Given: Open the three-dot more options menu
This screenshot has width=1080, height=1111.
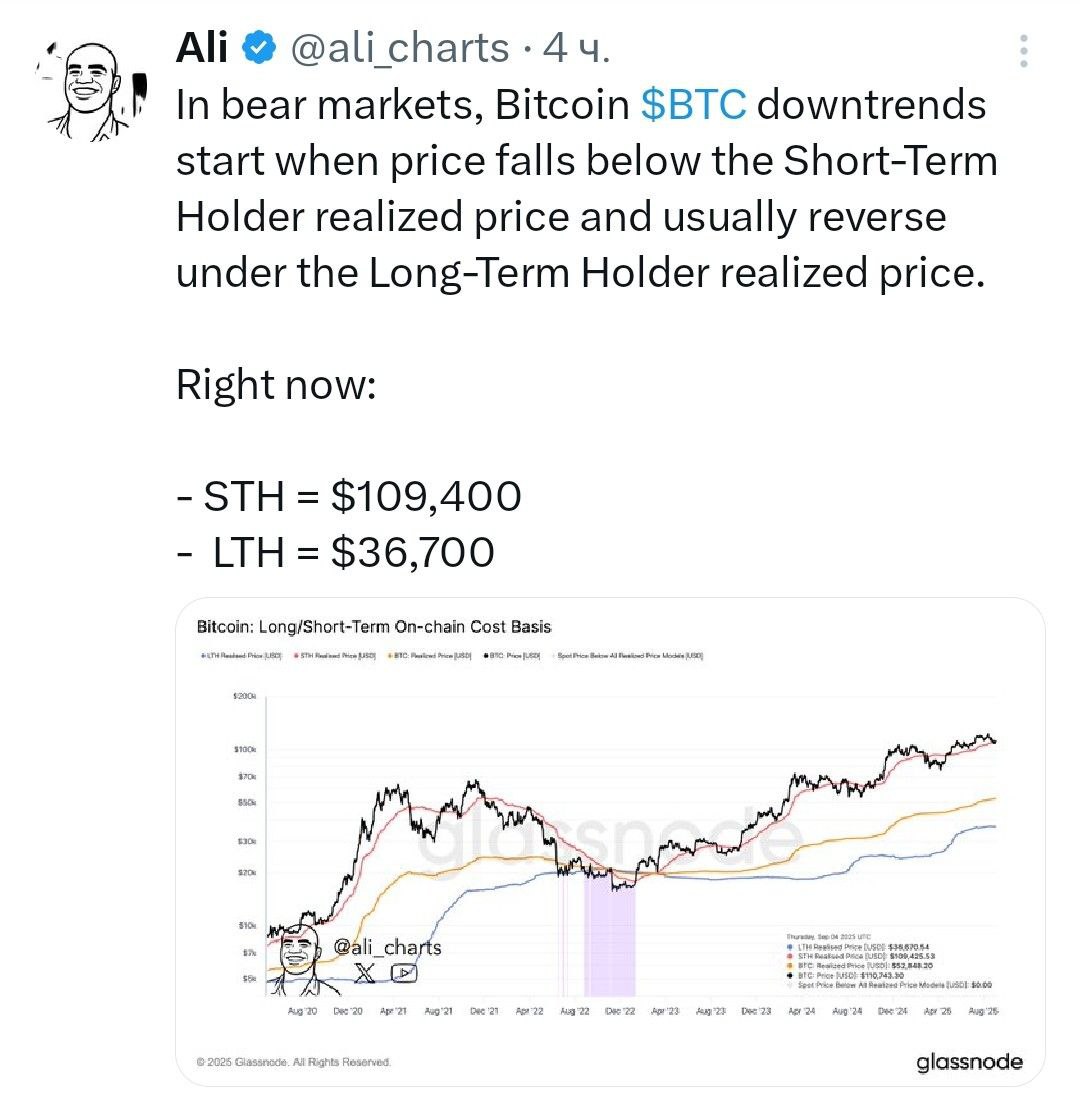Looking at the screenshot, I should [1023, 51].
